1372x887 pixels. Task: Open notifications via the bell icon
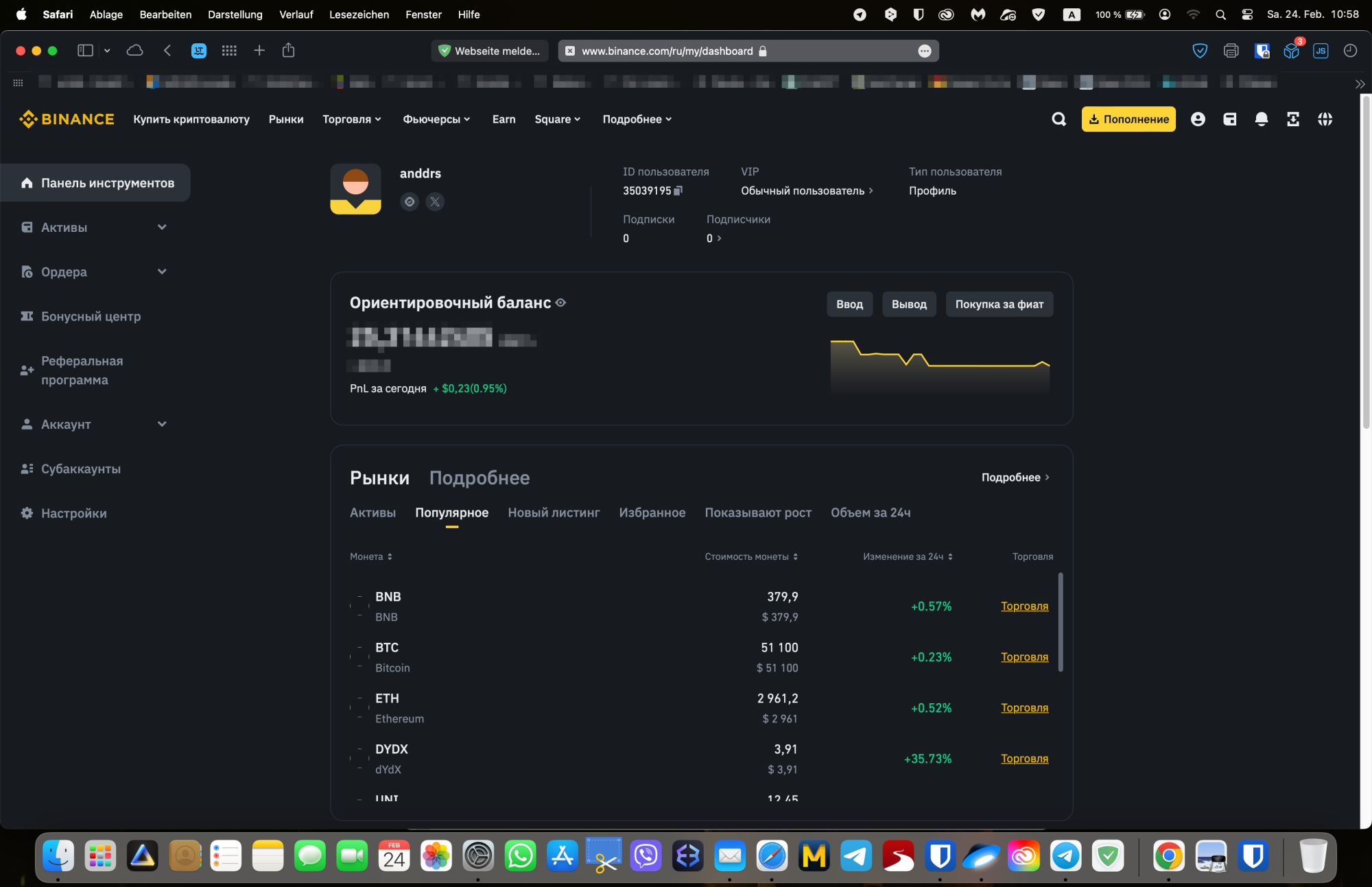tap(1262, 119)
